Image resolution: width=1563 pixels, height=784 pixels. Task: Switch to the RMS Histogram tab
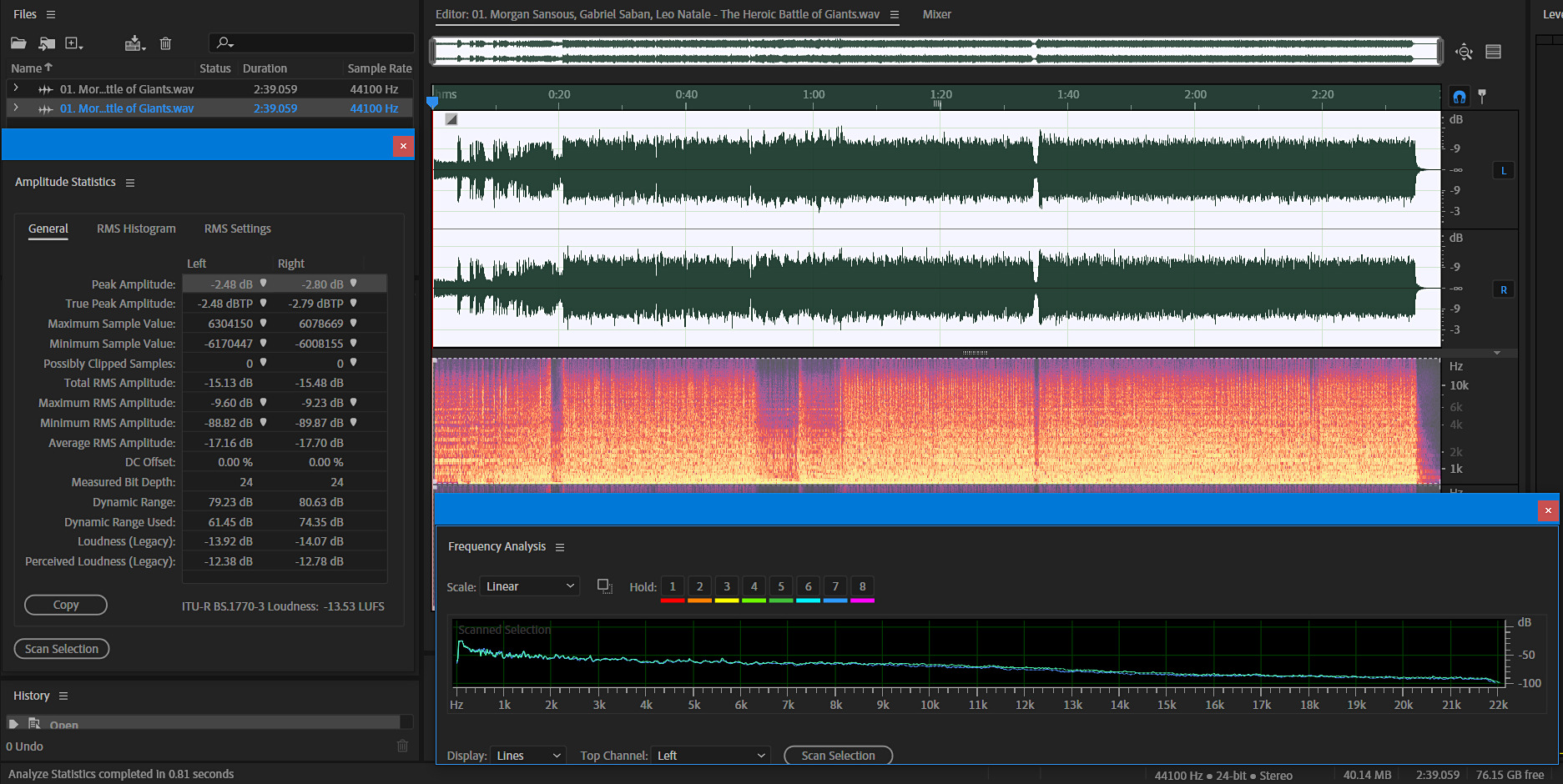[x=136, y=229]
